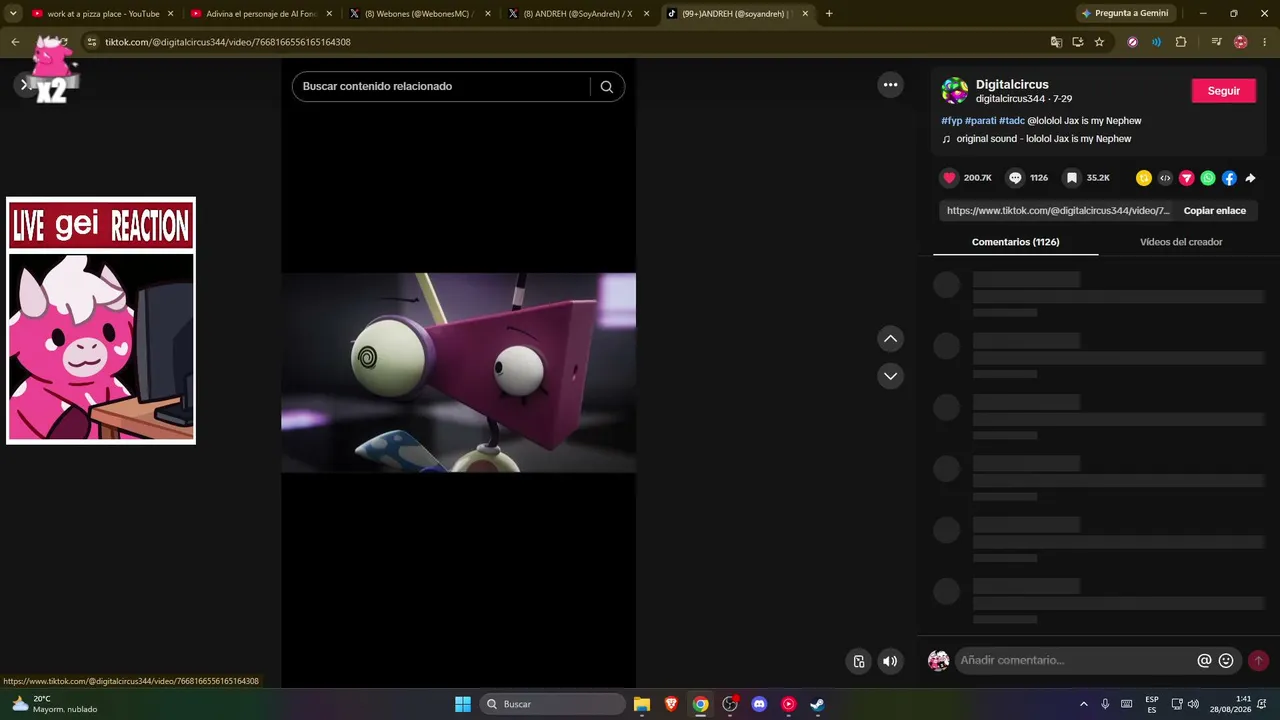Viewport: 1280px width, 720px height.
Task: Repost the video using the yellow icon
Action: [1144, 178]
